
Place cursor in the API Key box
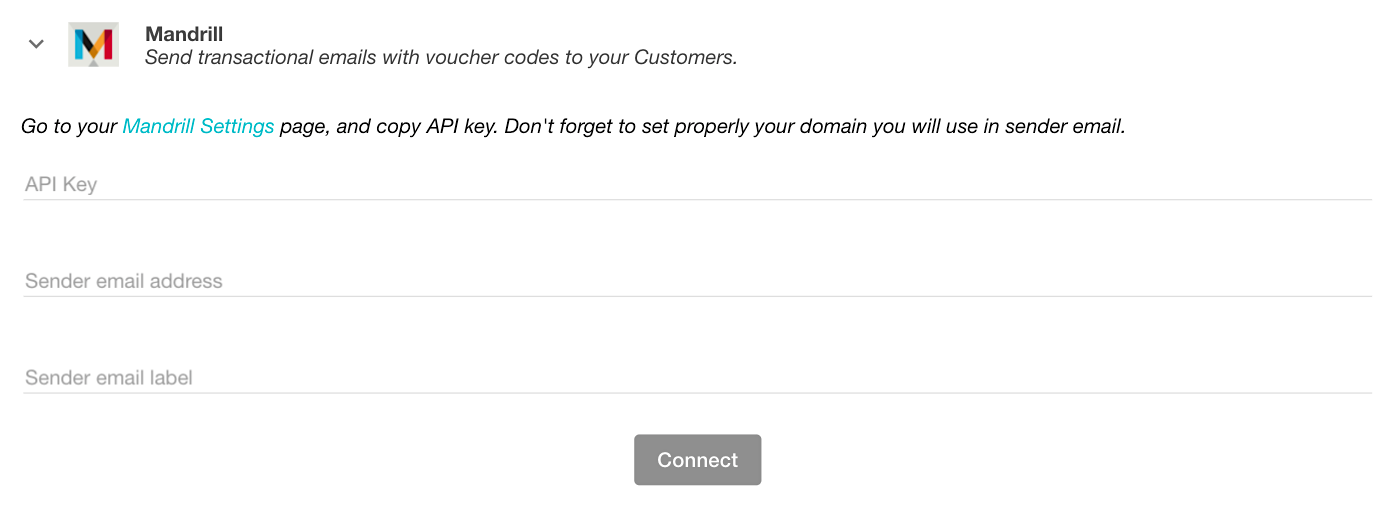tap(697, 184)
